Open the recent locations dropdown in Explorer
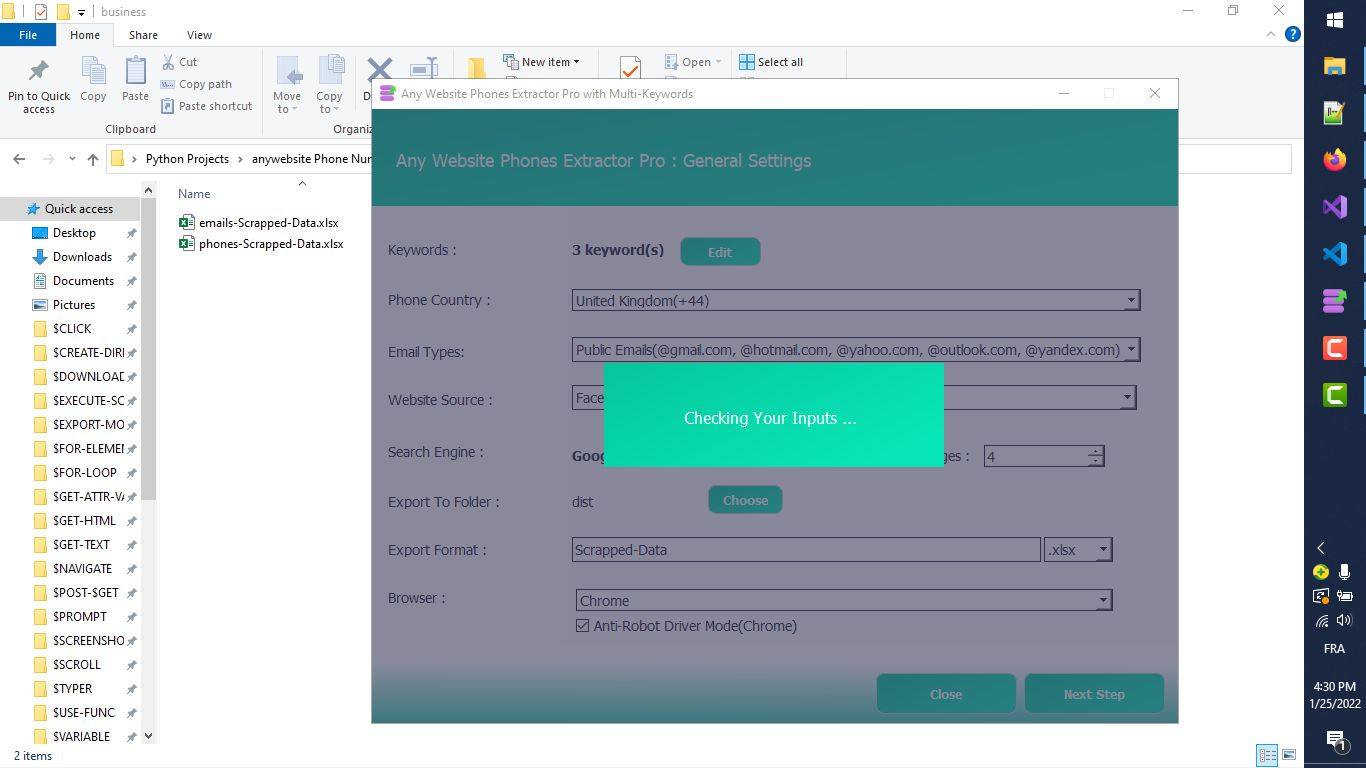The image size is (1366, 768). (72, 159)
